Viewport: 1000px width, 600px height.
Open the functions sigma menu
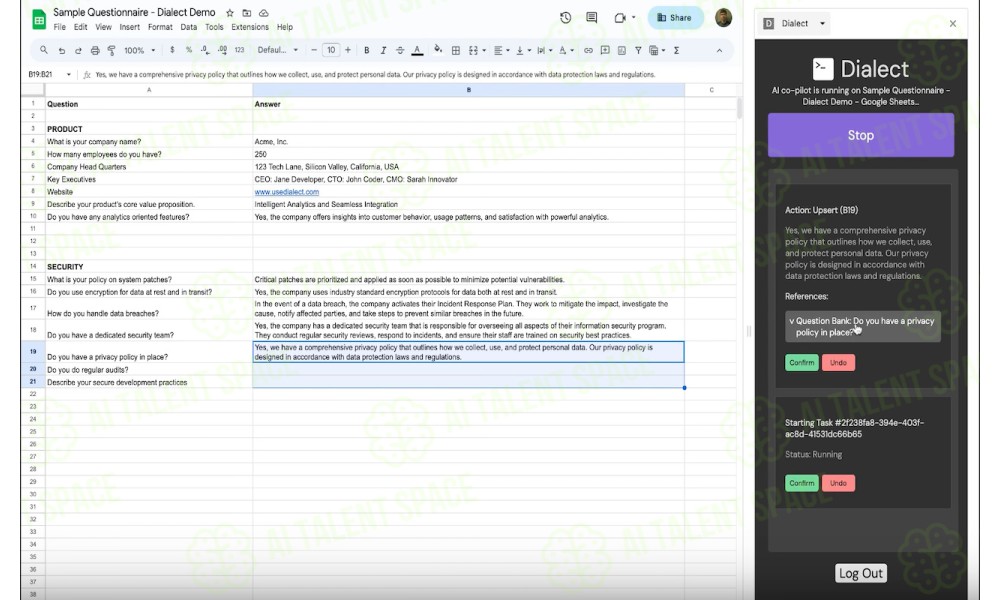click(676, 50)
